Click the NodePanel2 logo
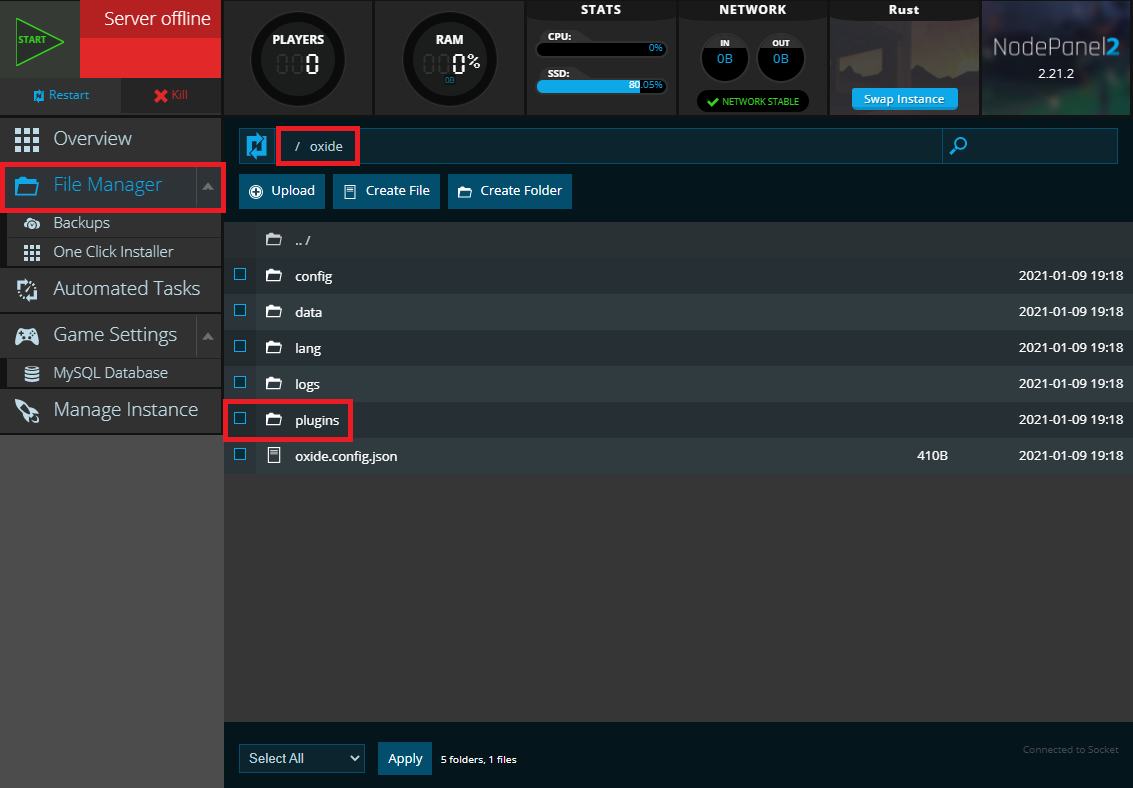The height and width of the screenshot is (788, 1133). coord(1056,48)
